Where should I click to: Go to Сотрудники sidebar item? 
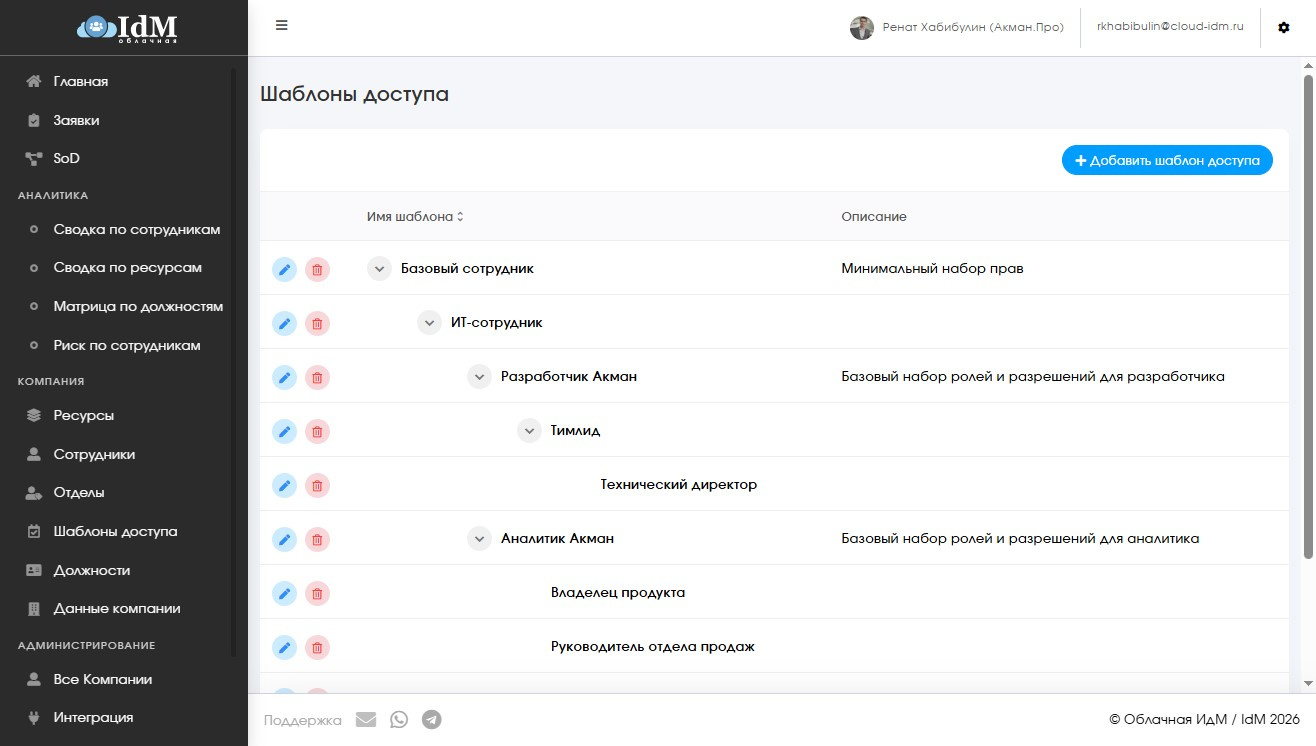pos(94,454)
